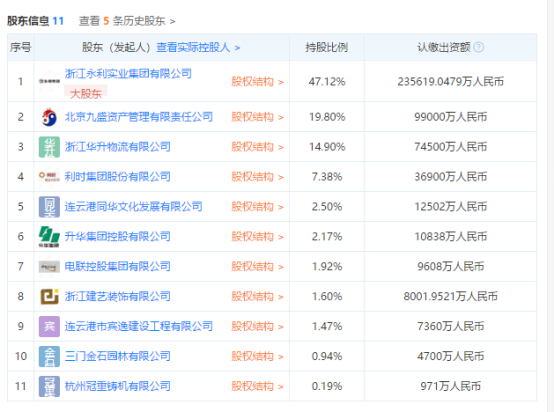Click the 三门金石园林 blue logo icon
The height and width of the screenshot is (412, 554).
(49, 356)
